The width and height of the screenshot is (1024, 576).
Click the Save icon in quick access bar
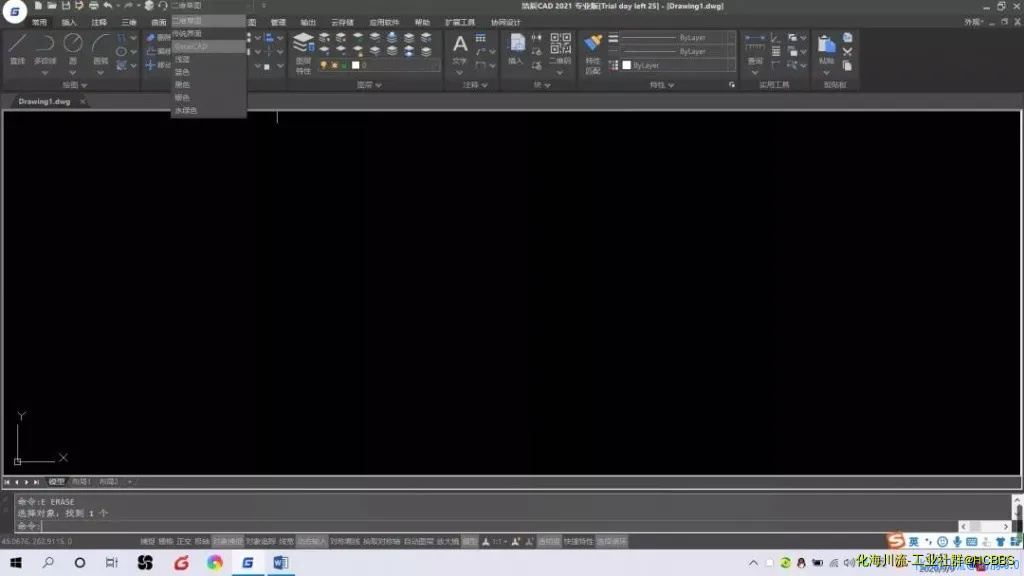pyautogui.click(x=65, y=6)
